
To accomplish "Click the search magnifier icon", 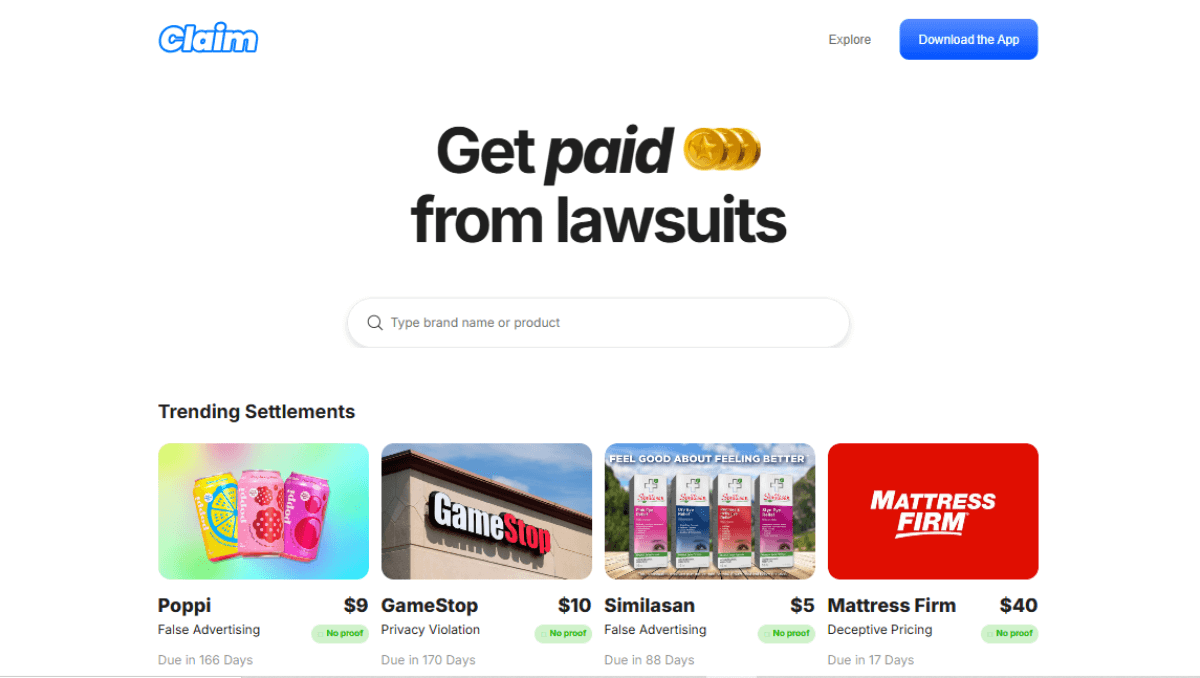I will click(x=375, y=322).
